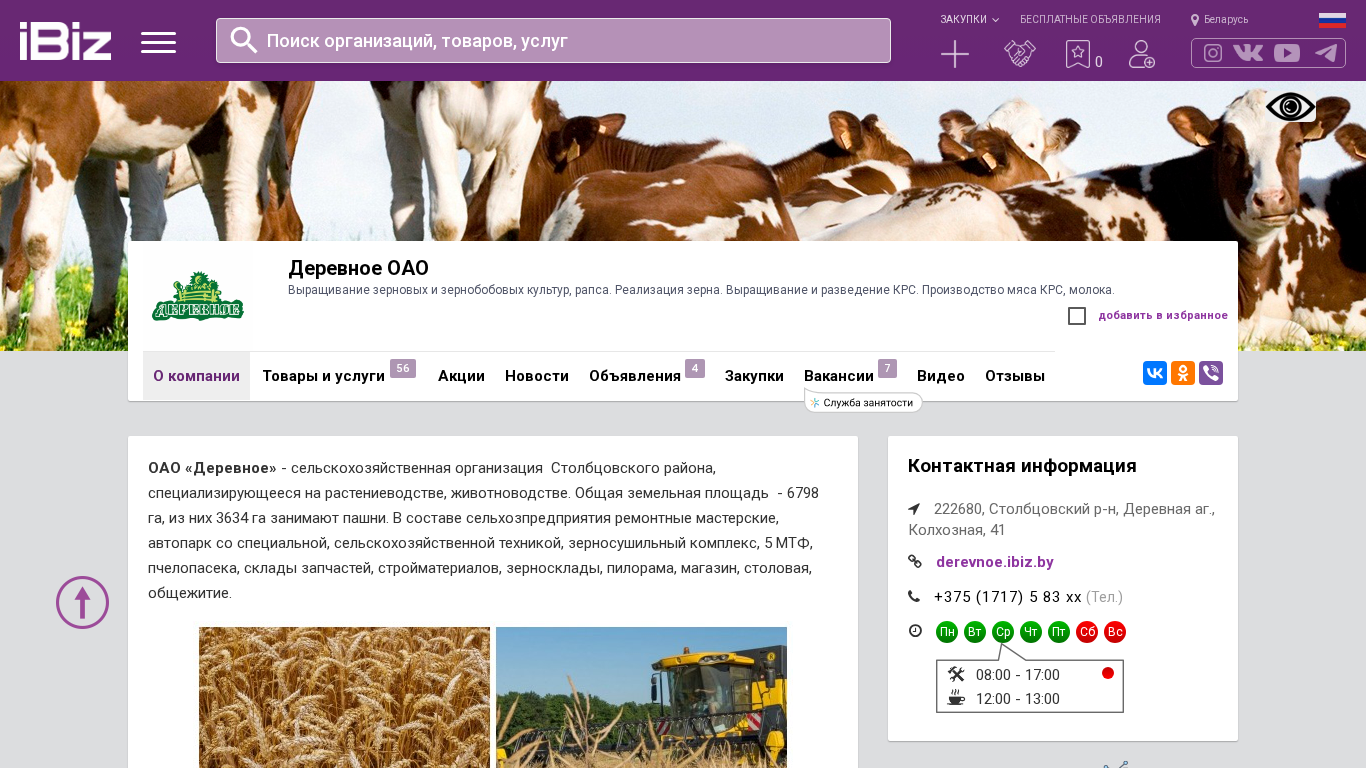The height and width of the screenshot is (768, 1366).
Task: Open the handshake partners icon
Action: tap(1020, 54)
